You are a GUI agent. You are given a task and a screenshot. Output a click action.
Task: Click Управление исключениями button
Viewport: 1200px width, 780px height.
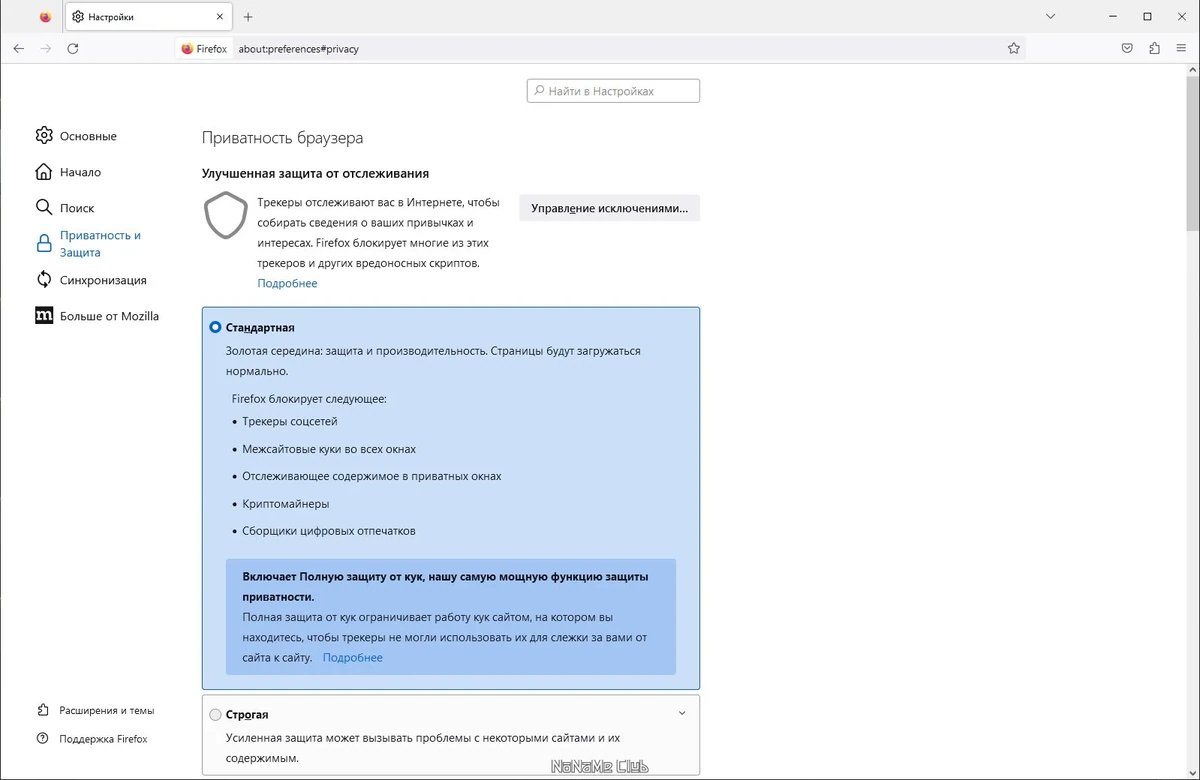610,208
